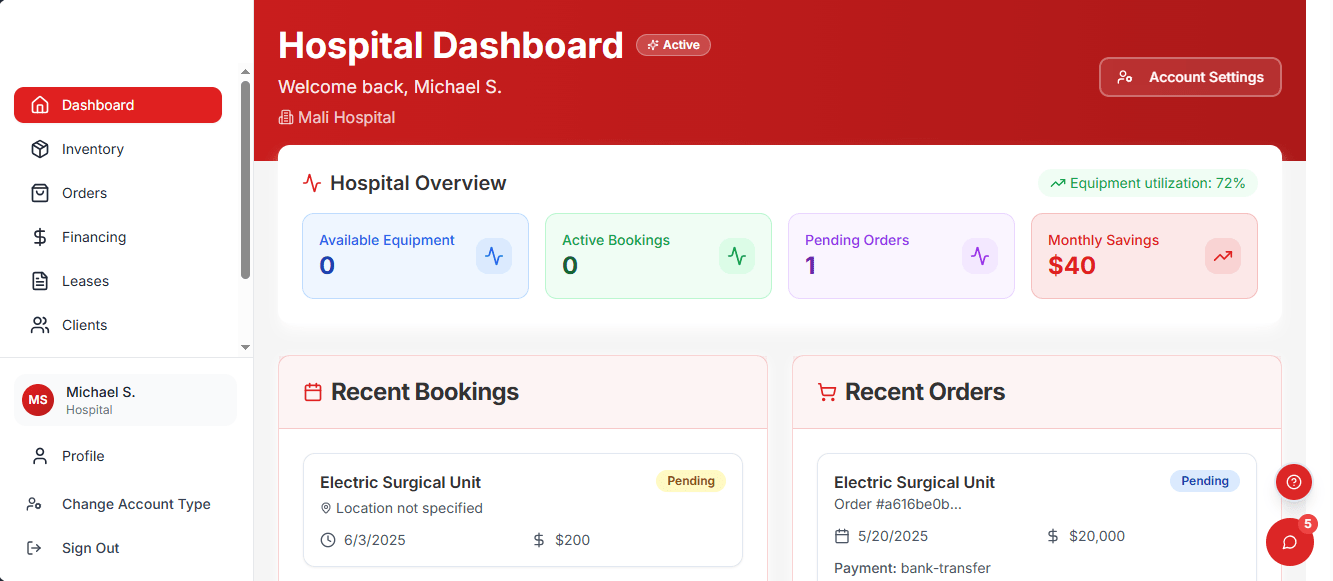
Task: Click the red help question mark icon
Action: click(1293, 482)
